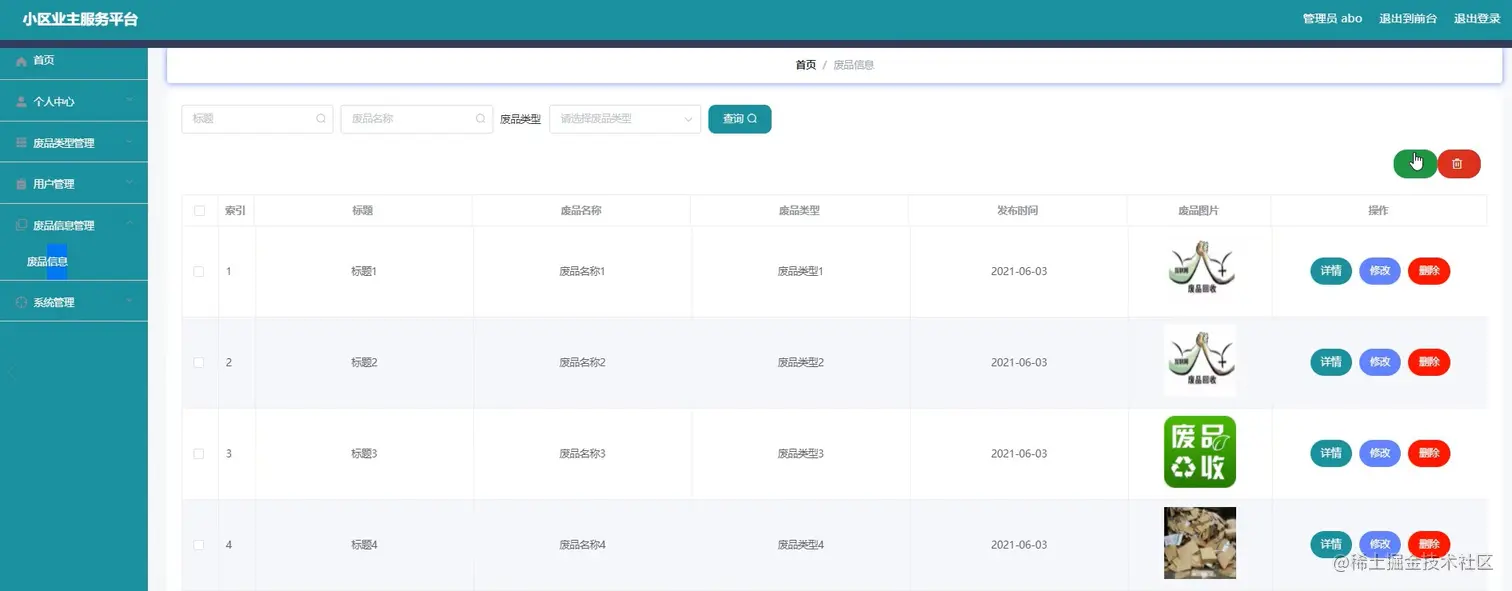Click 首页 in the breadcrumb navigation
The height and width of the screenshot is (591, 1512).
click(805, 64)
